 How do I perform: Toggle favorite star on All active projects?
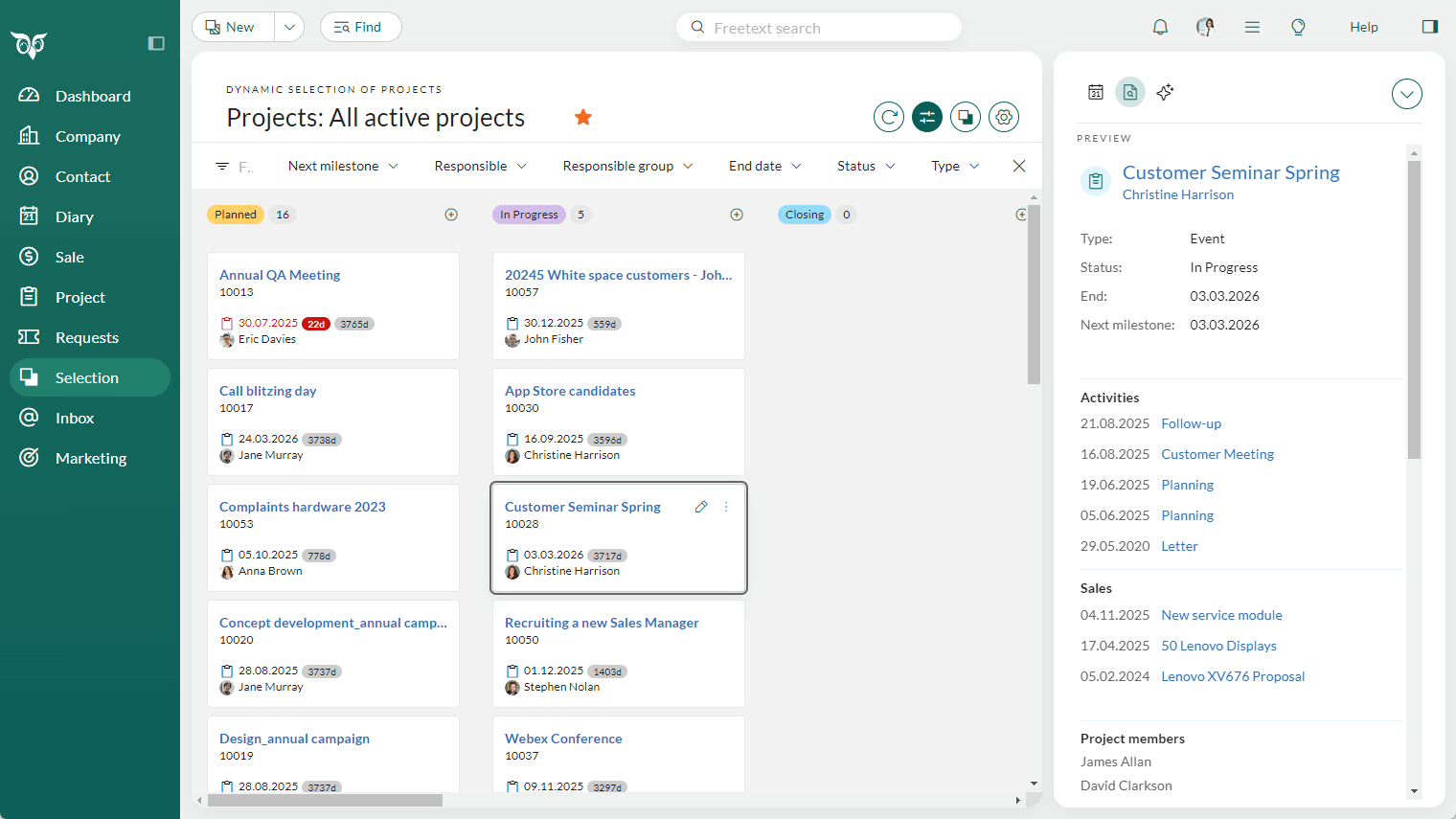pos(583,116)
